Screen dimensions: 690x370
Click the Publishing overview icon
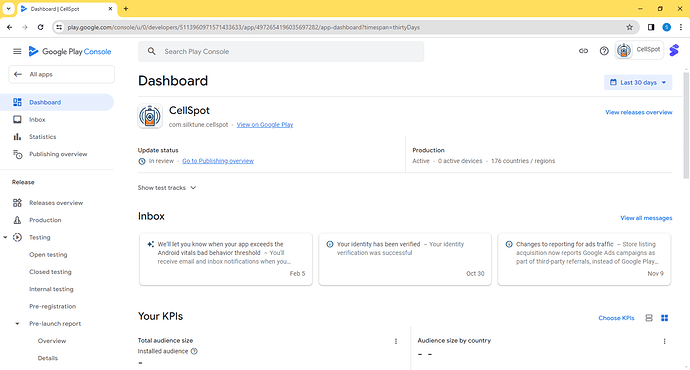(17, 154)
